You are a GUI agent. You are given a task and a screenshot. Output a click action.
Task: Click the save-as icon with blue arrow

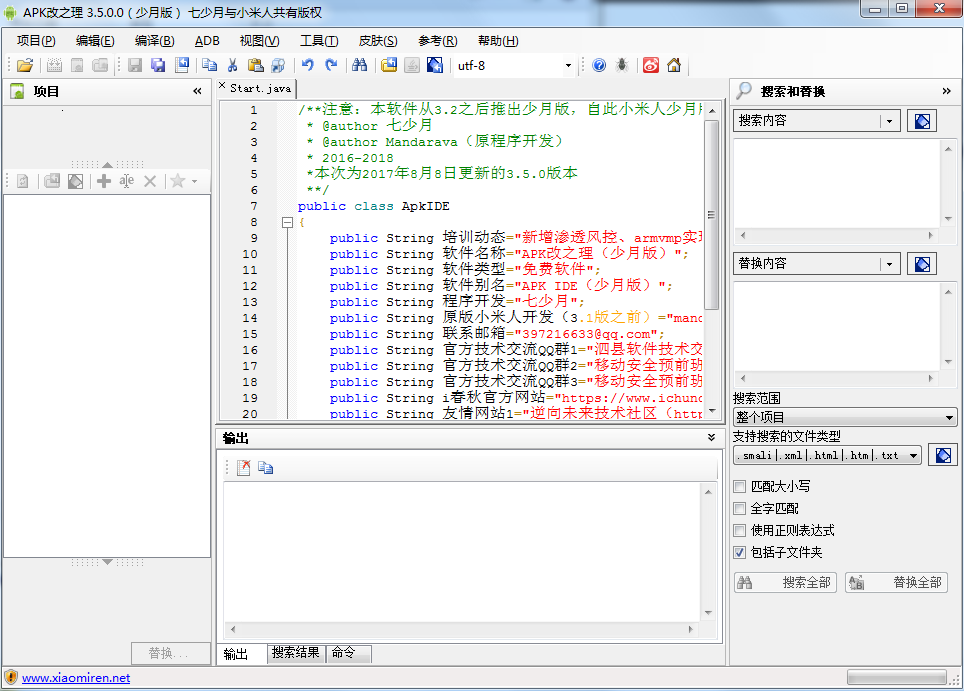182,65
